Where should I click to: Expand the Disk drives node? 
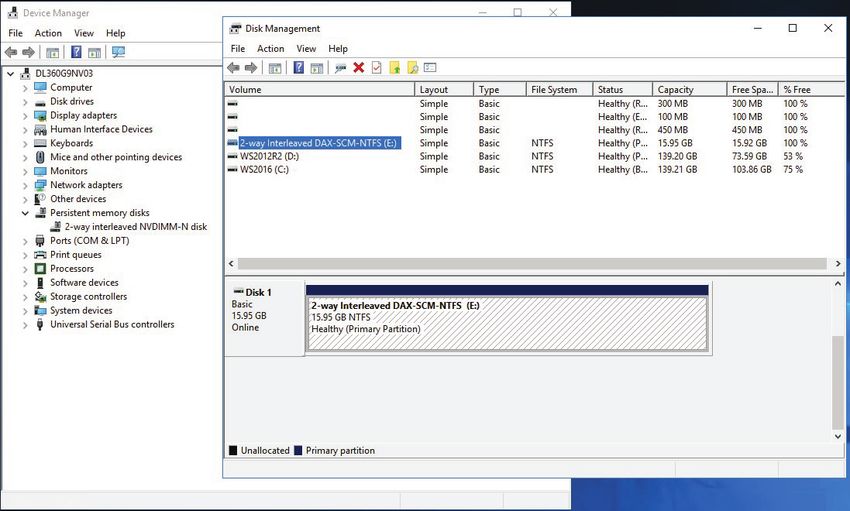coord(25,101)
